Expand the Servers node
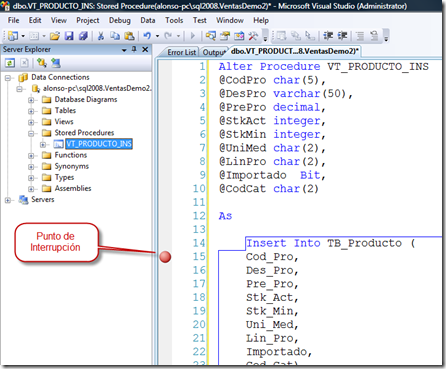Screen dimensions: 446x369 tap(8, 200)
